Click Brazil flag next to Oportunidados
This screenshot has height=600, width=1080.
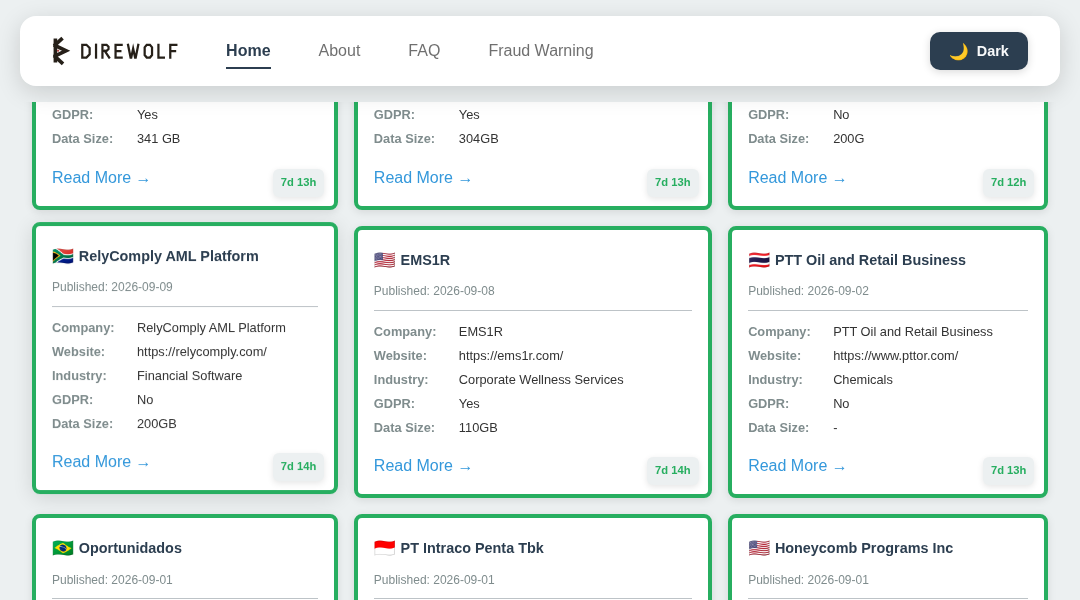pyautogui.click(x=63, y=548)
